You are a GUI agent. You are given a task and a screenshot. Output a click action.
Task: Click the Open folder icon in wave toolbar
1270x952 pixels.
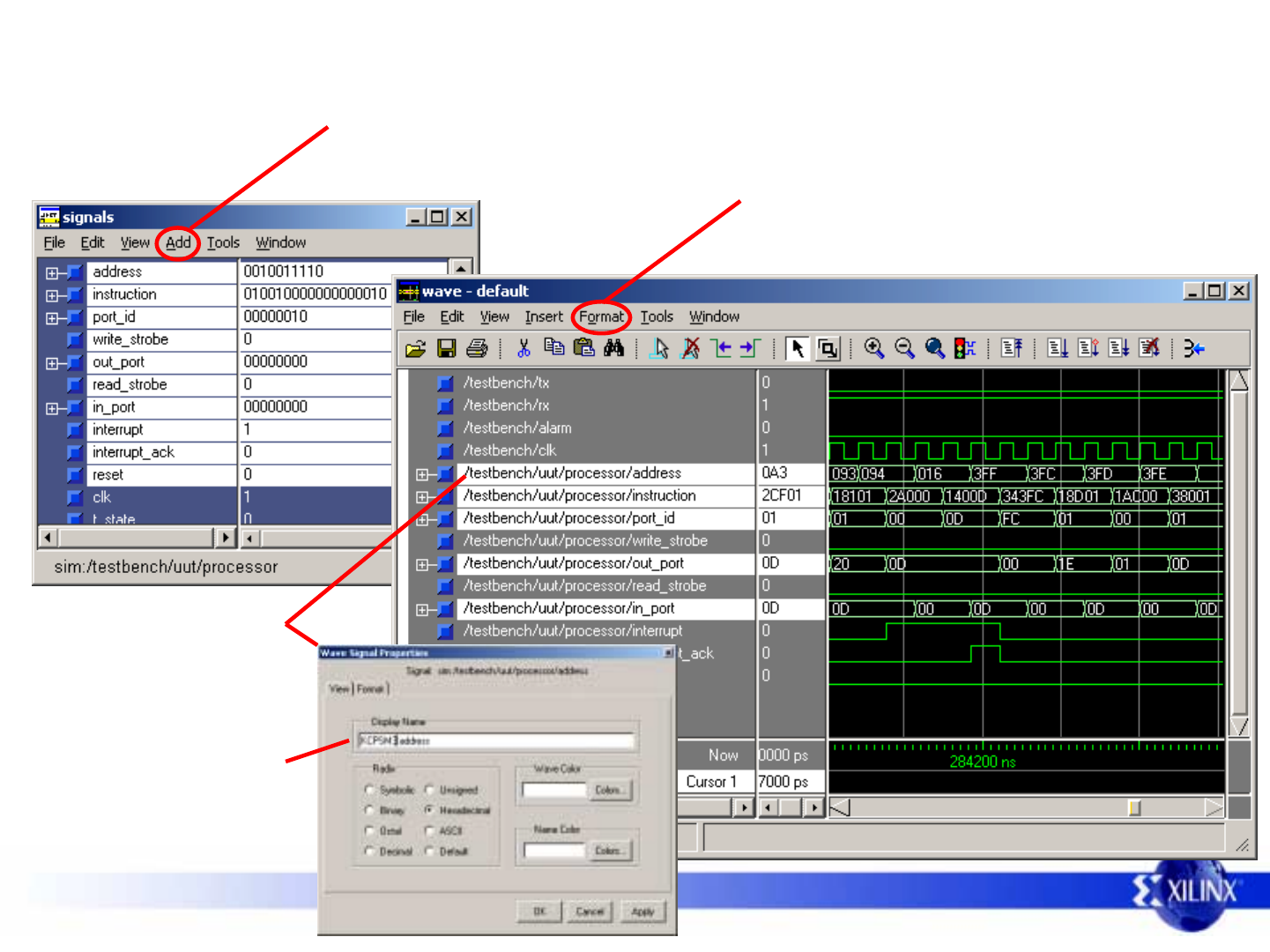415,349
